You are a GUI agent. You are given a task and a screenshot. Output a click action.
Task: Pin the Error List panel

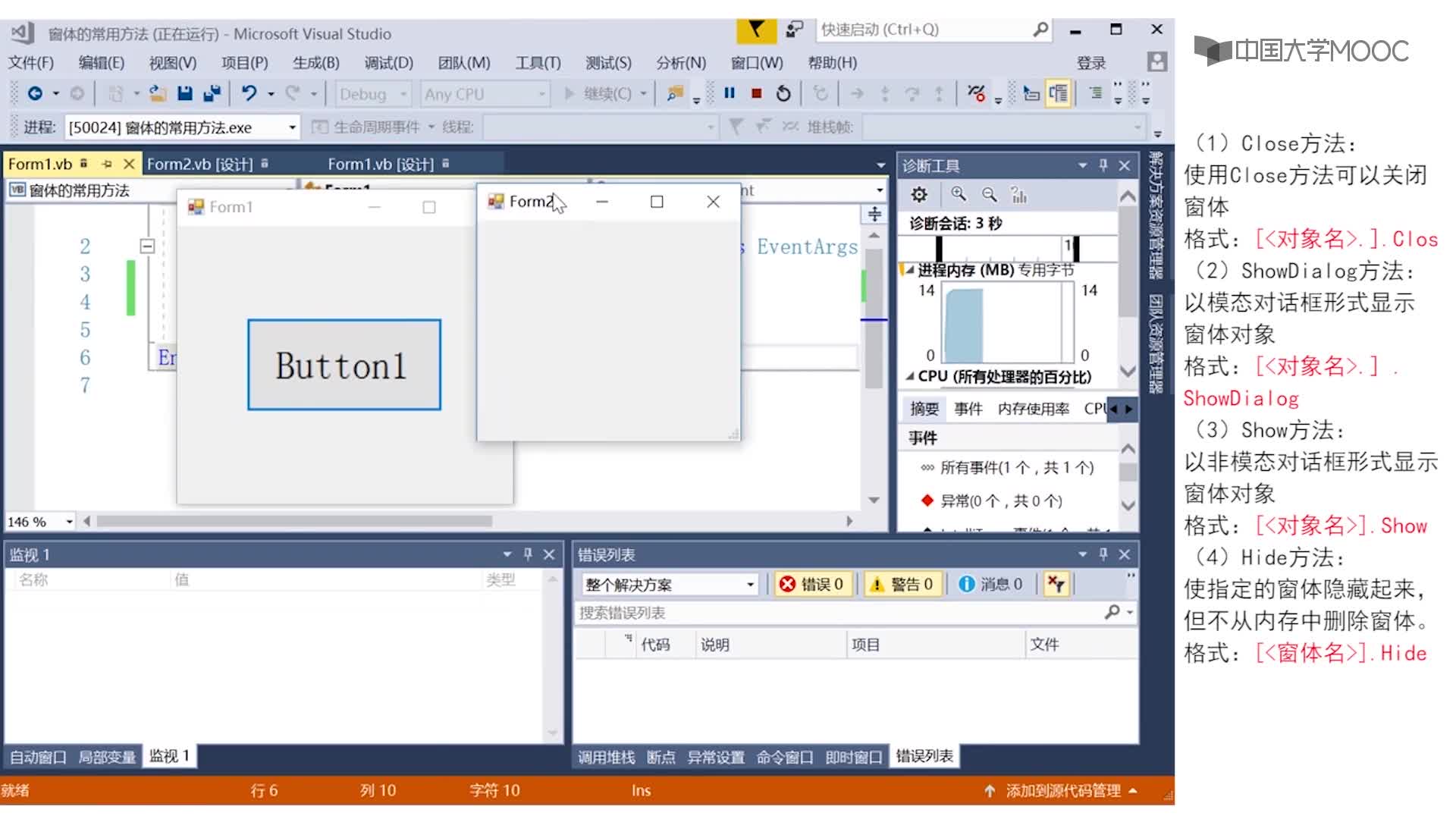tap(1103, 554)
